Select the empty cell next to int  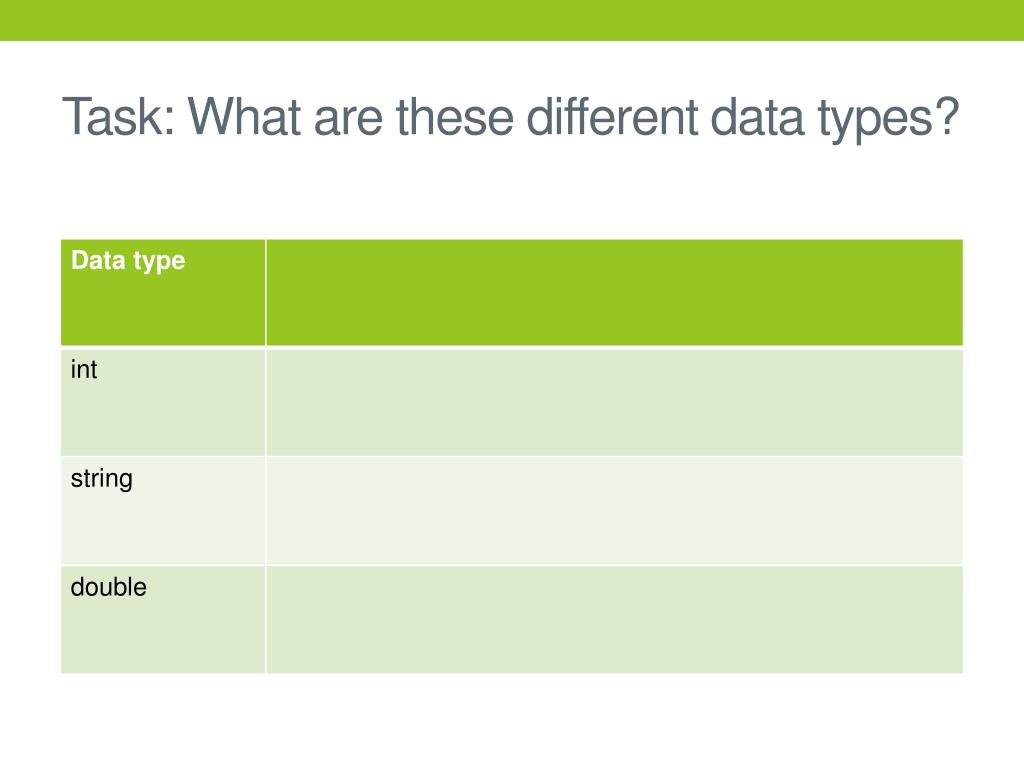[615, 402]
